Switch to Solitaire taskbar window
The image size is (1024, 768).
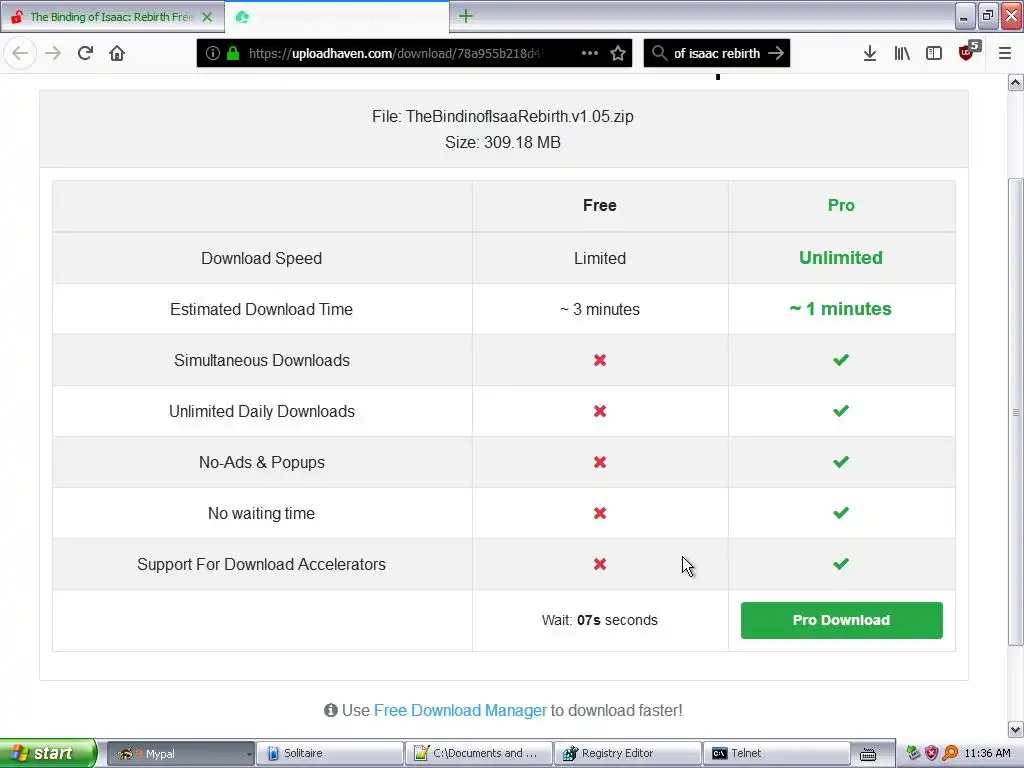328,754
